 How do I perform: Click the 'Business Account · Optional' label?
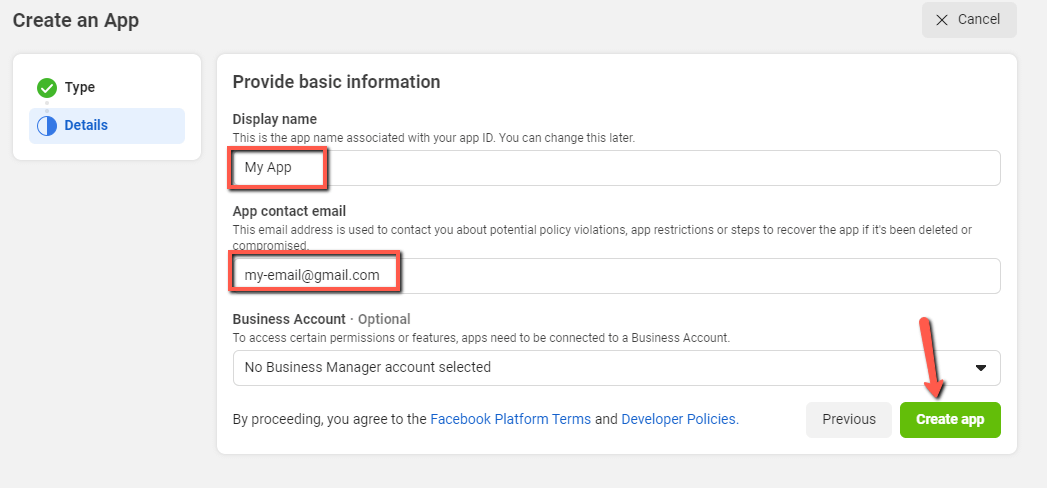pos(321,319)
